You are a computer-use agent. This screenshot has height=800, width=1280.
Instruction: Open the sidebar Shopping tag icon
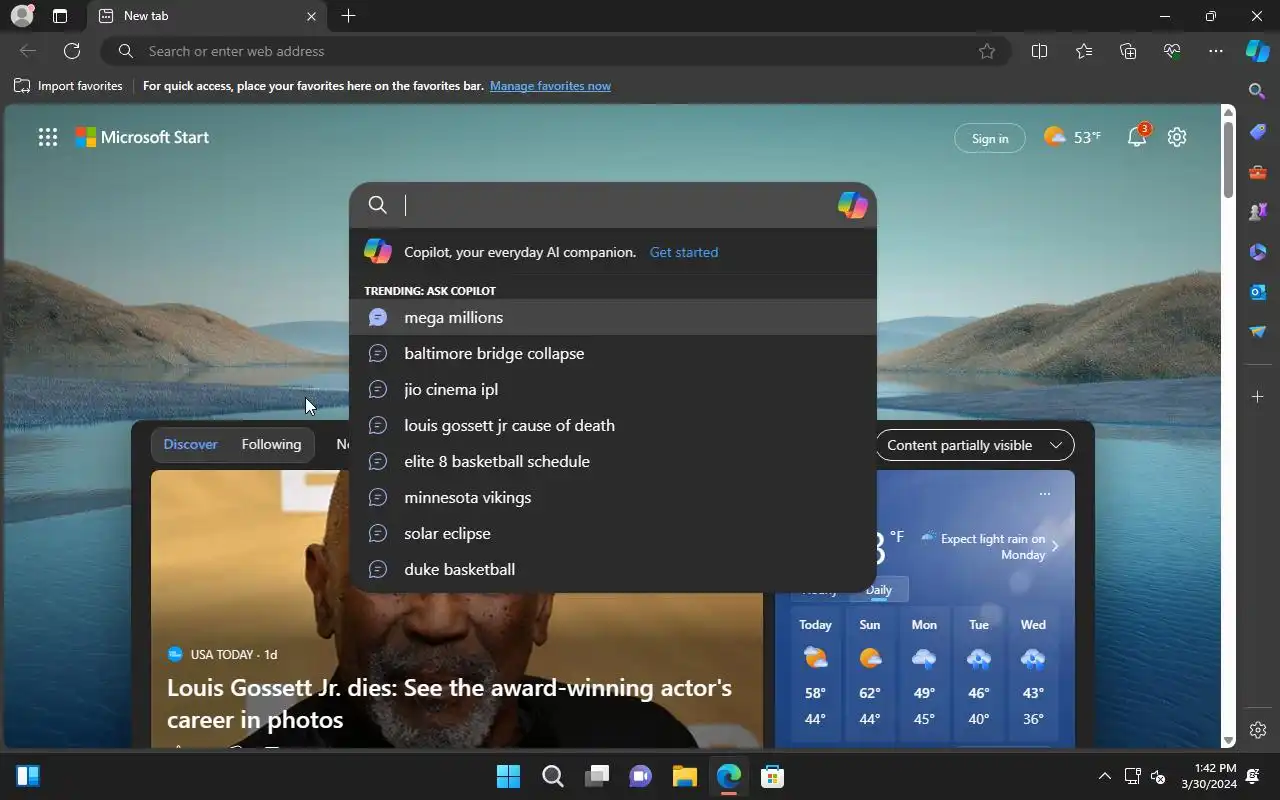(1258, 131)
